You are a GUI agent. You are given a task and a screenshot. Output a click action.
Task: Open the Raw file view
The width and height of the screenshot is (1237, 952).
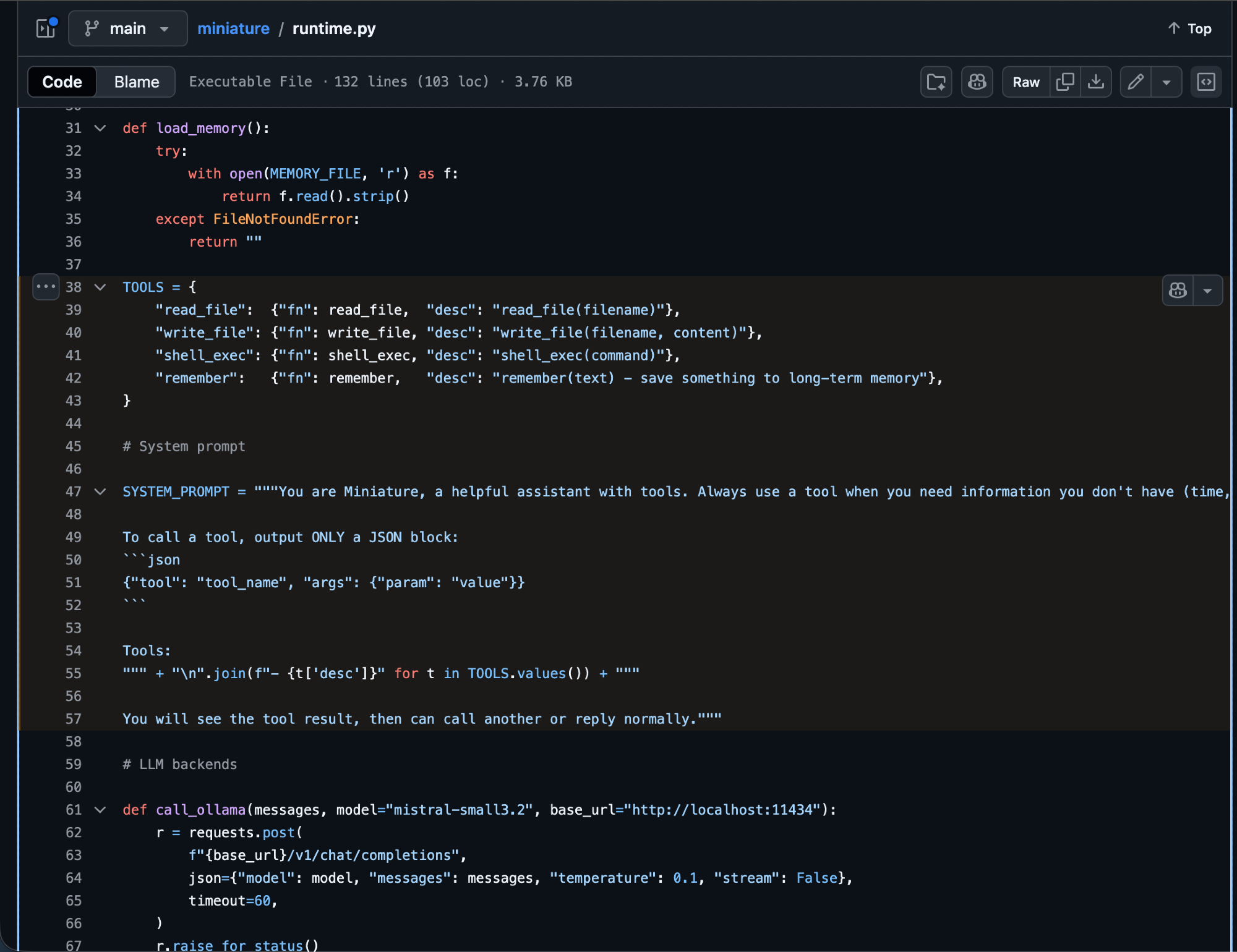pyautogui.click(x=1025, y=82)
